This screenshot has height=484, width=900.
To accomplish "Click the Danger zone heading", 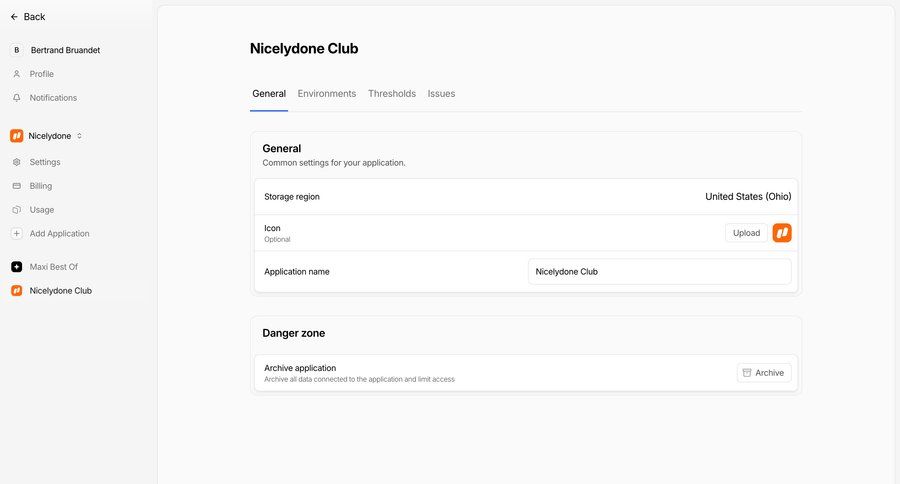I will [294, 333].
